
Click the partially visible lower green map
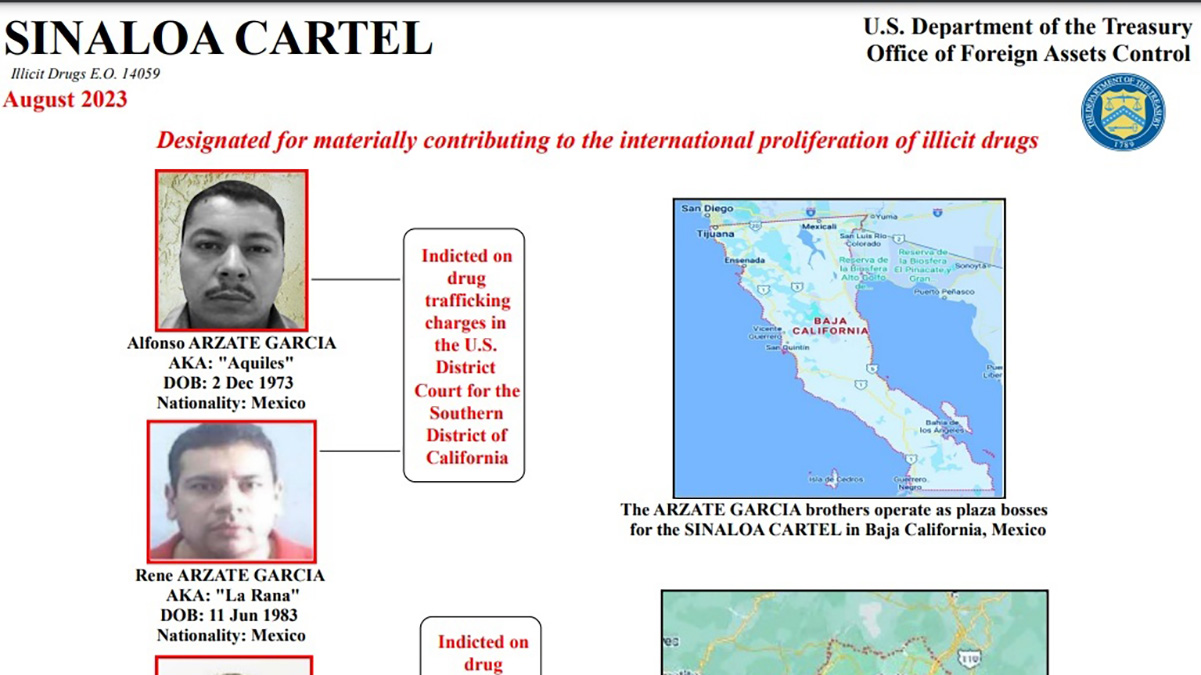click(855, 633)
